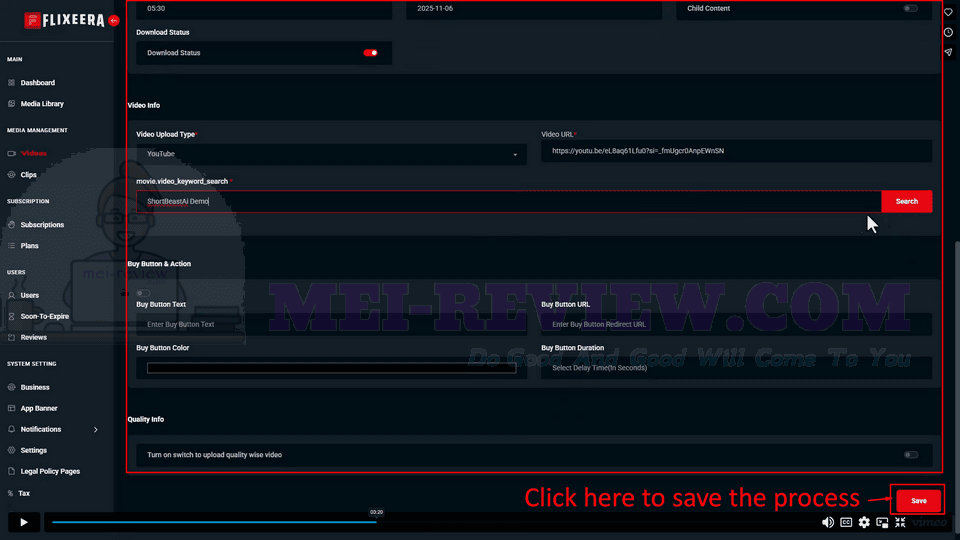Mute the video volume icon
The height and width of the screenshot is (540, 960).
point(828,522)
